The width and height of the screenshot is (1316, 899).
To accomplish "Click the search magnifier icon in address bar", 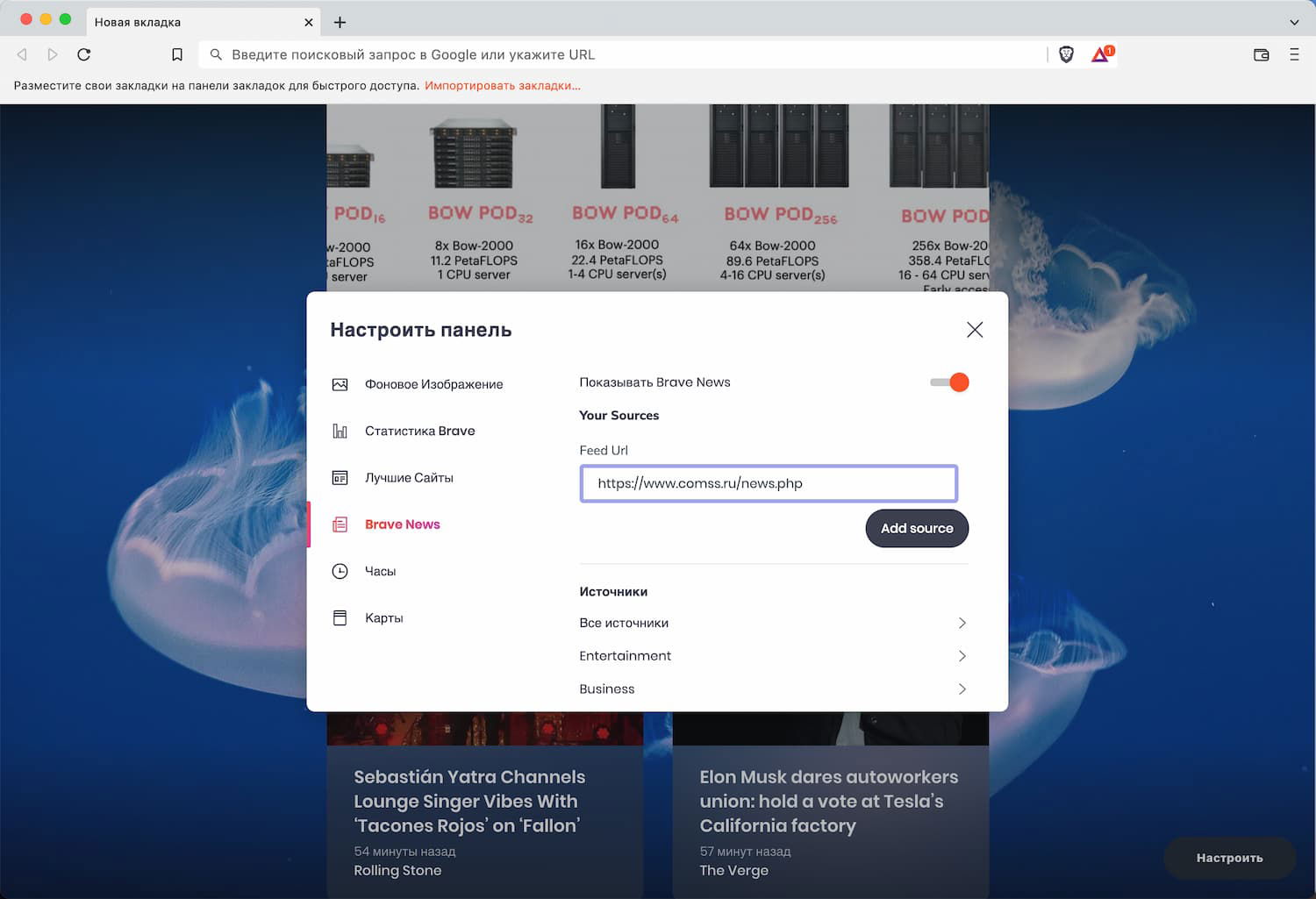I will pyautogui.click(x=216, y=54).
